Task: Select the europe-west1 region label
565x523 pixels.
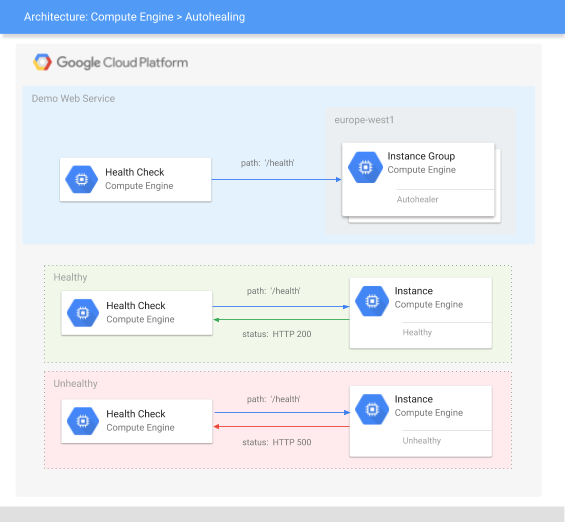Action: click(364, 120)
